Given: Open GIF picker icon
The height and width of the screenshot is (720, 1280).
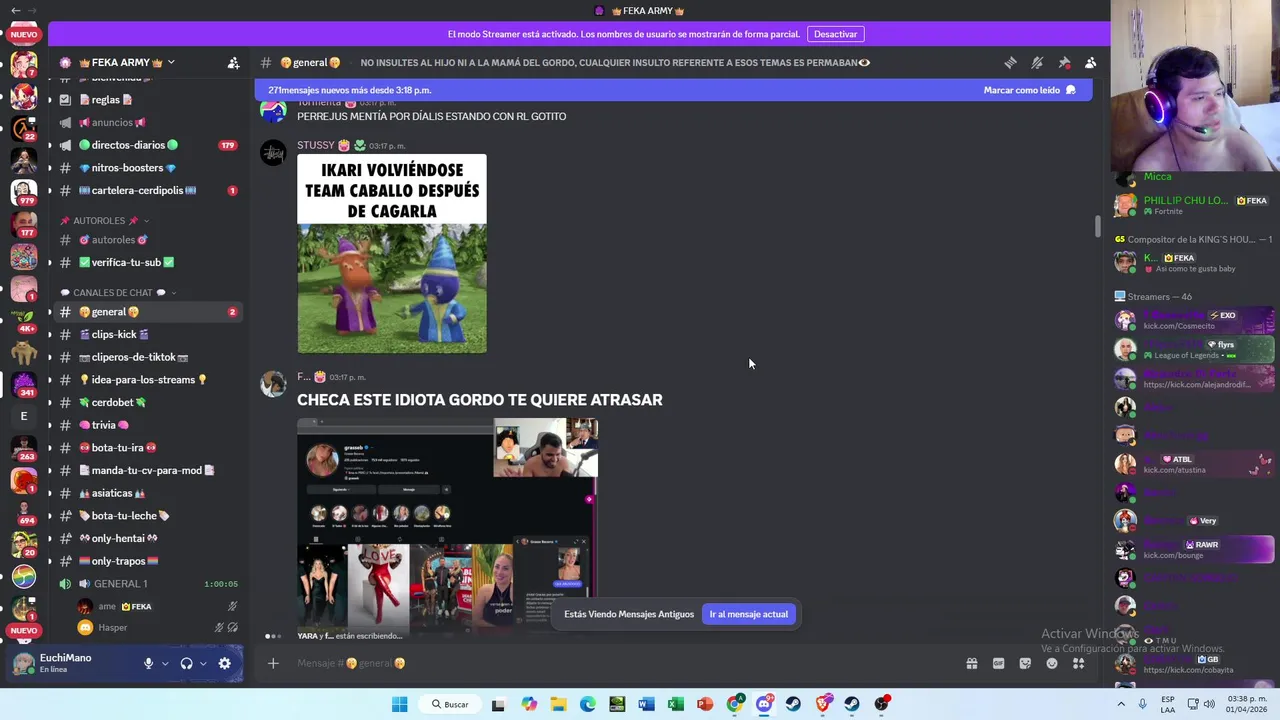Looking at the screenshot, I should pos(998,663).
